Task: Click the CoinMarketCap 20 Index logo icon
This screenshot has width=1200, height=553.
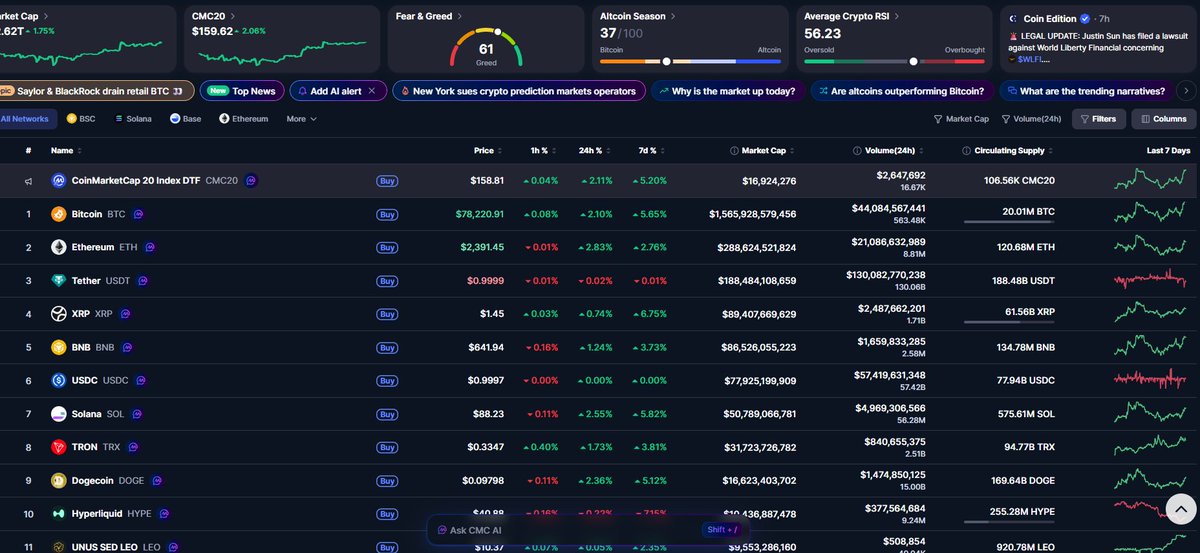Action: pos(58,181)
